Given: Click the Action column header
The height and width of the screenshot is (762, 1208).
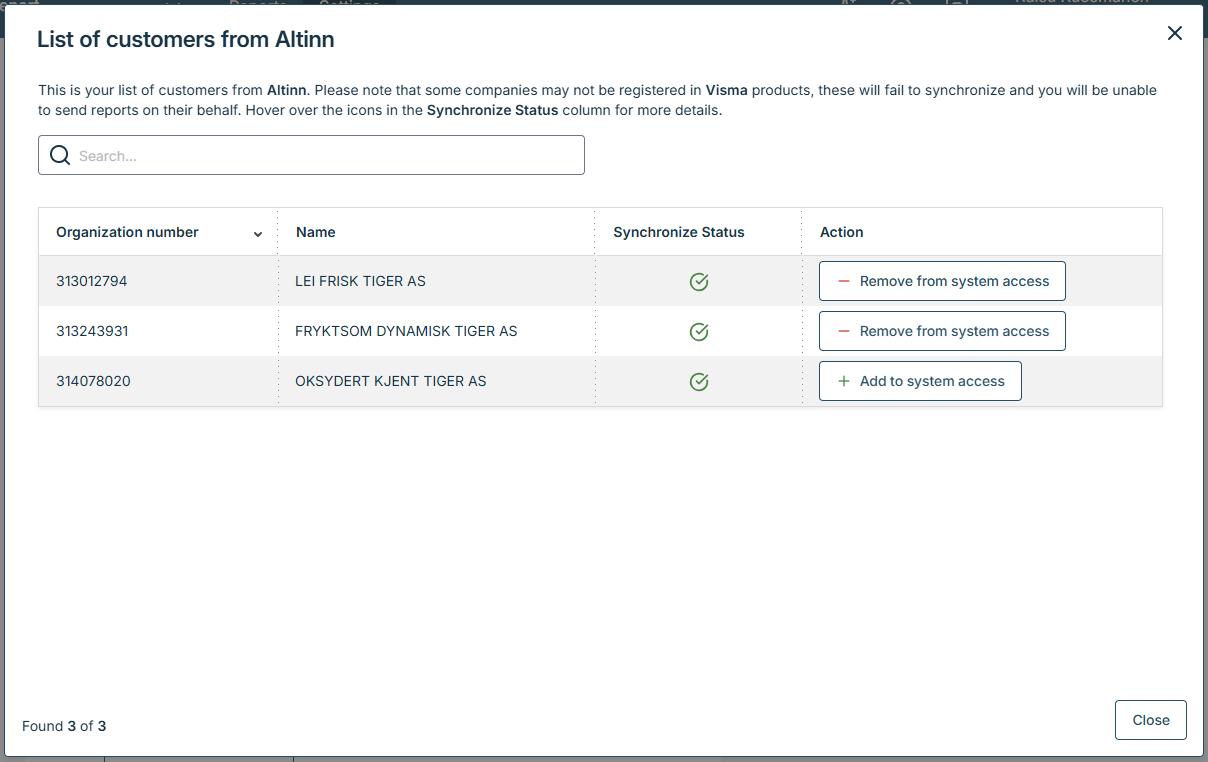Looking at the screenshot, I should click(x=841, y=232).
